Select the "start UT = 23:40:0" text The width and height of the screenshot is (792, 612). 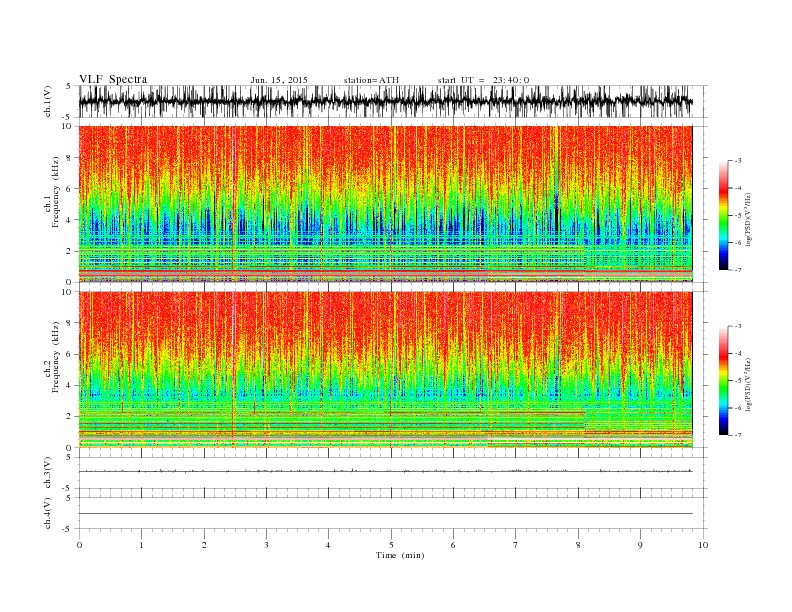click(x=483, y=80)
